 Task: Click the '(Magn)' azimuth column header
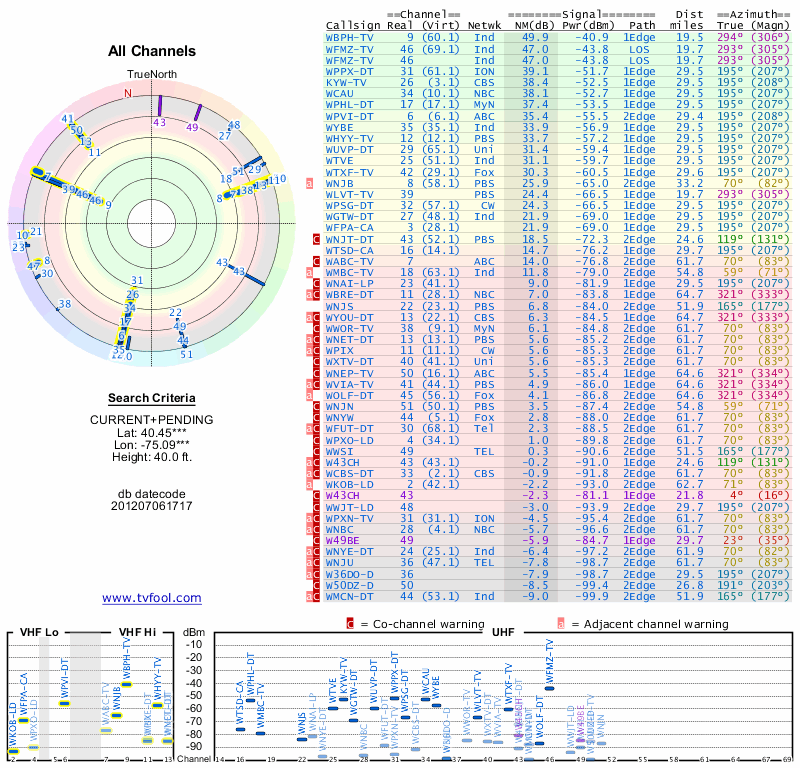tap(770, 26)
